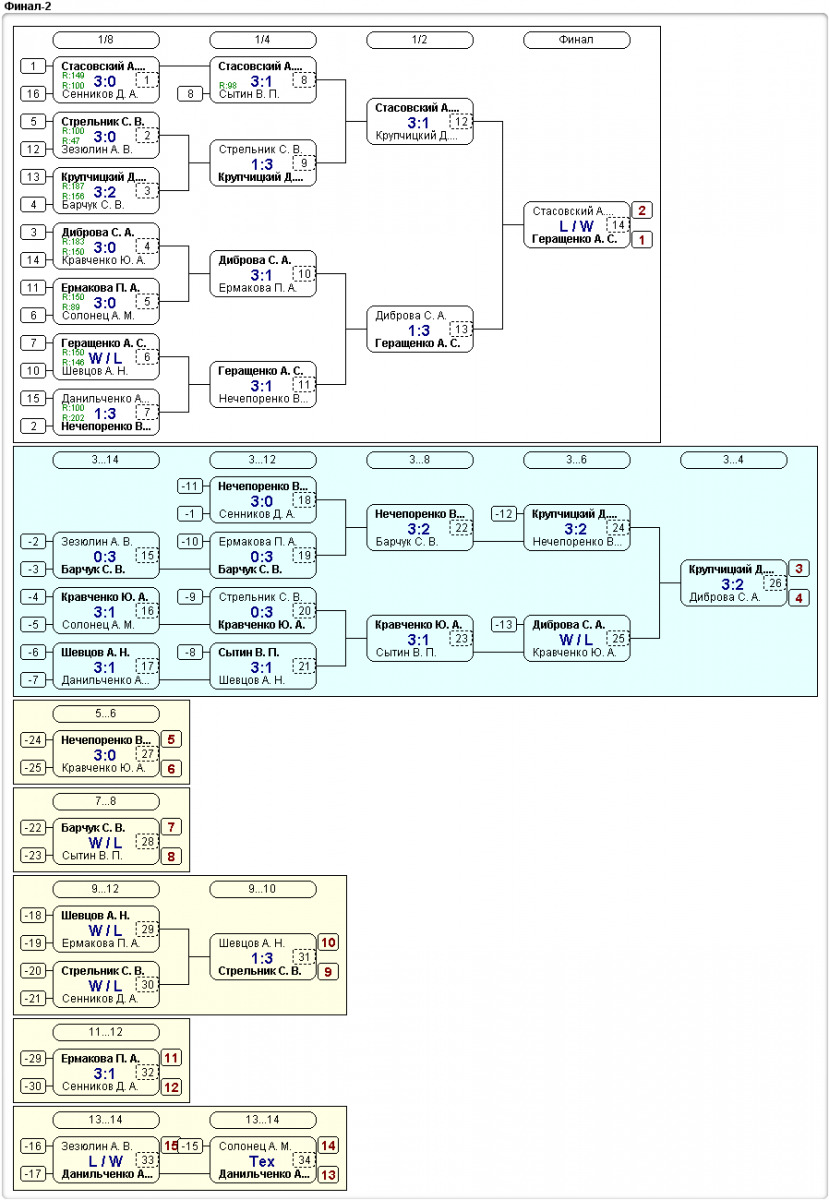This screenshot has width=829, height=1200.
Task: Click the 1/8 round header
Action: pos(106,40)
